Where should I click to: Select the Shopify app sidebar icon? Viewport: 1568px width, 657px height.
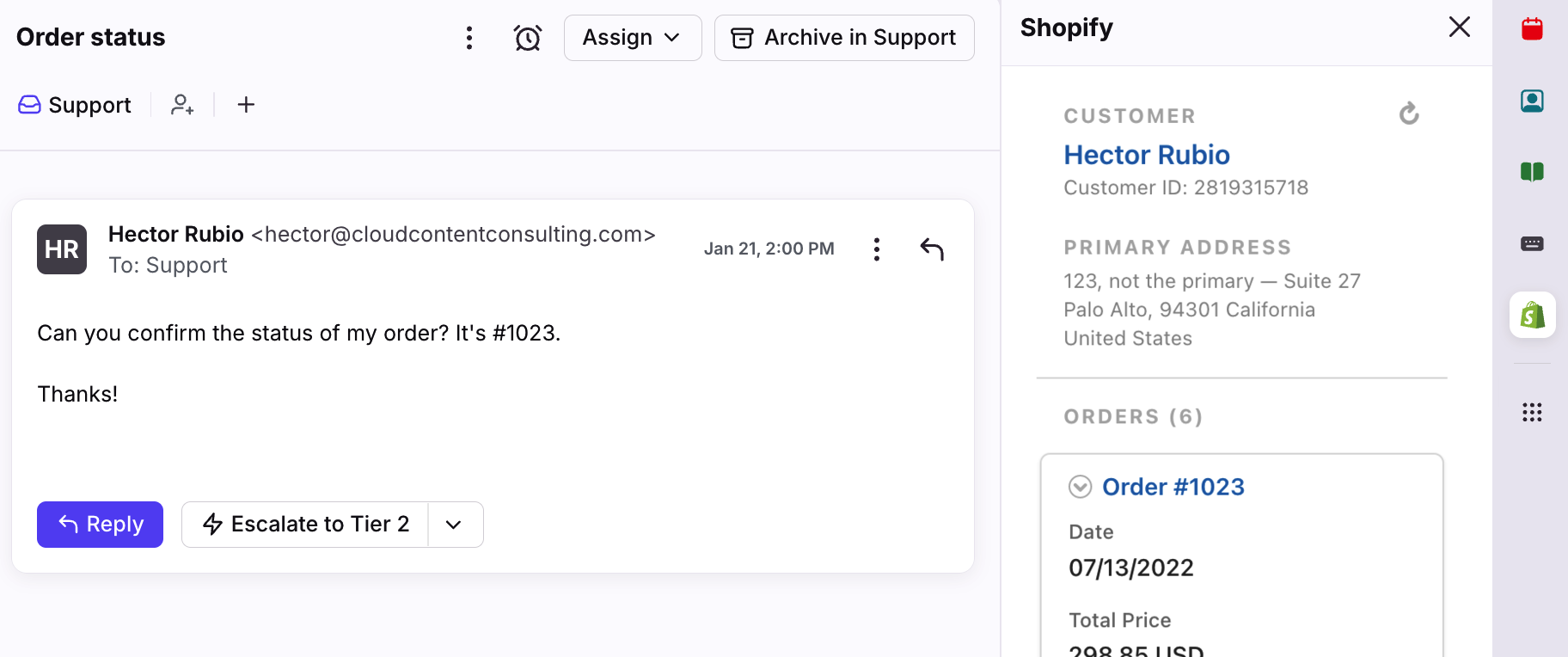(x=1532, y=315)
